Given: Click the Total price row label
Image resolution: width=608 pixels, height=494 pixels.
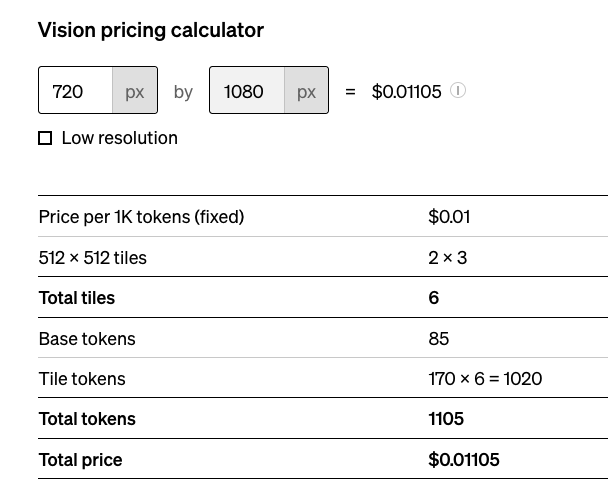Looking at the screenshot, I should 81,460.
